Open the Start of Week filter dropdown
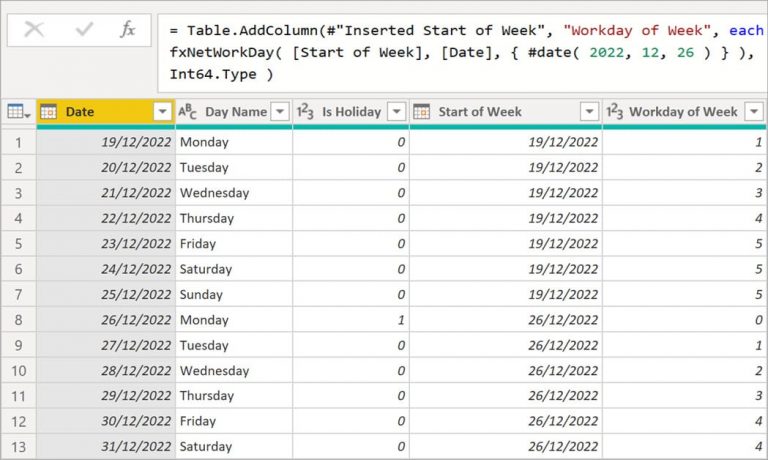 pyautogui.click(x=589, y=112)
